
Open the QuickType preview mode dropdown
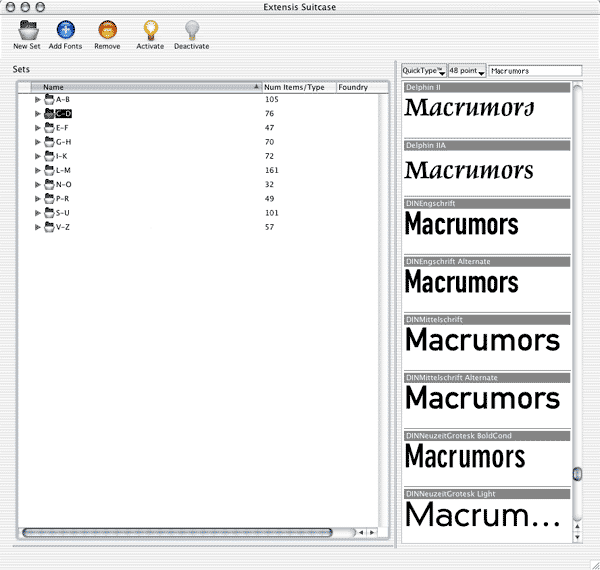point(424,71)
